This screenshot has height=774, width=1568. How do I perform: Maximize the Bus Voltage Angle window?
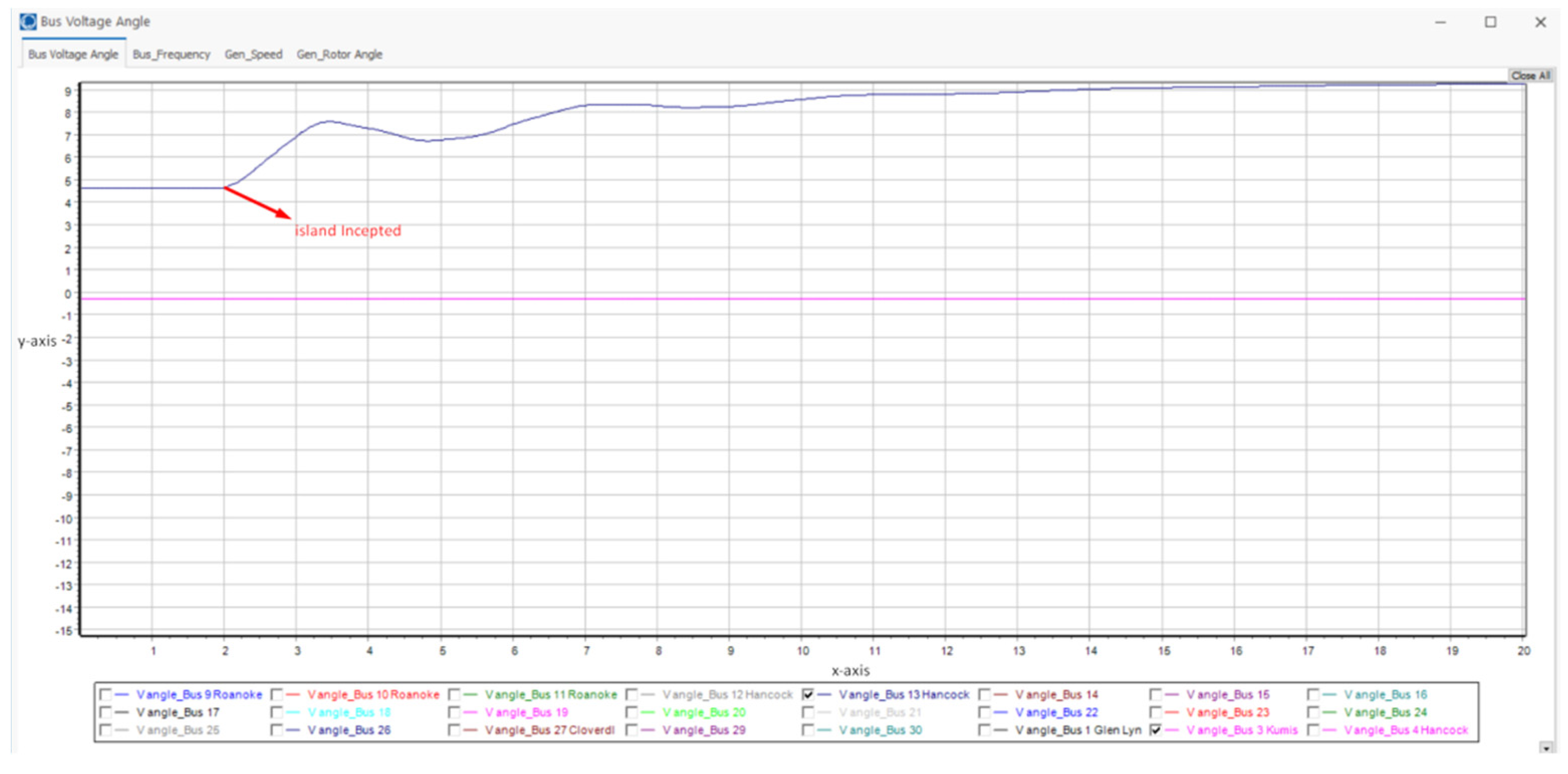[x=1490, y=22]
